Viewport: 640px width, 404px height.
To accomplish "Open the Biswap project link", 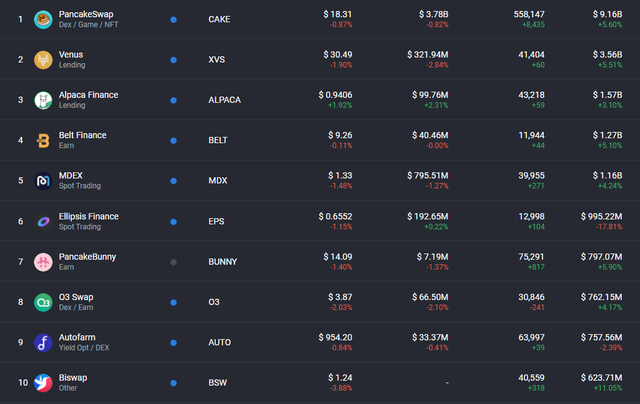I will pos(73,377).
